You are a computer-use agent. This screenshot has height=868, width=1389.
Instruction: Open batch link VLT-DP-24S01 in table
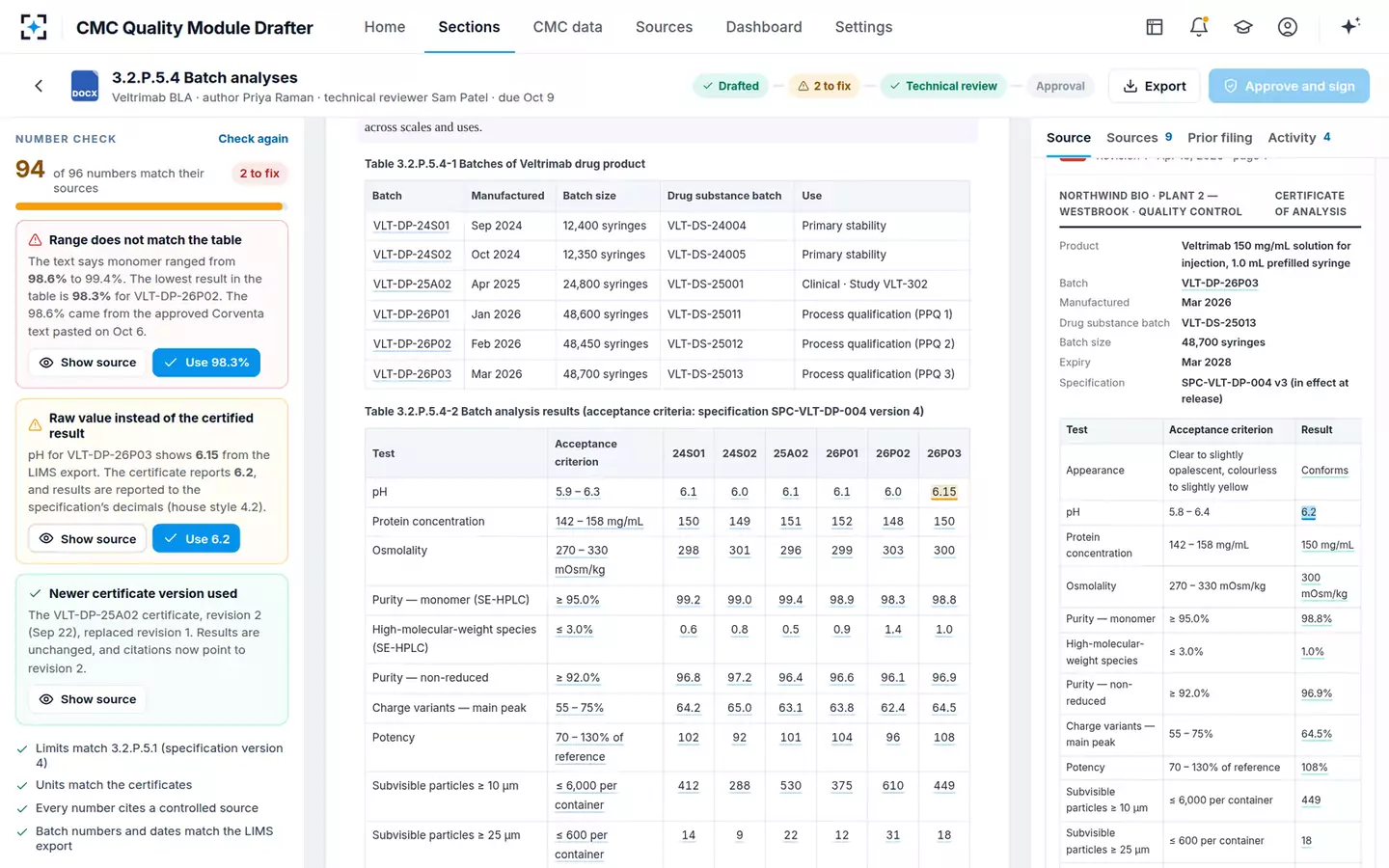tap(411, 226)
